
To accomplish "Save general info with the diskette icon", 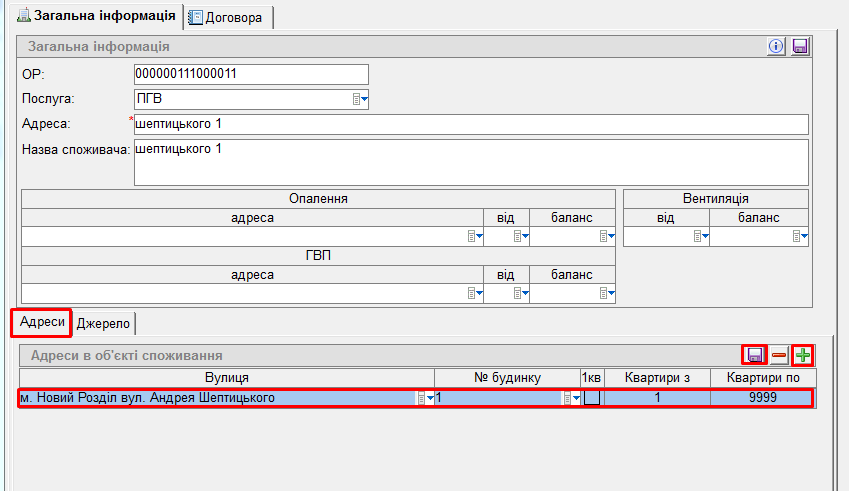I will (x=800, y=46).
